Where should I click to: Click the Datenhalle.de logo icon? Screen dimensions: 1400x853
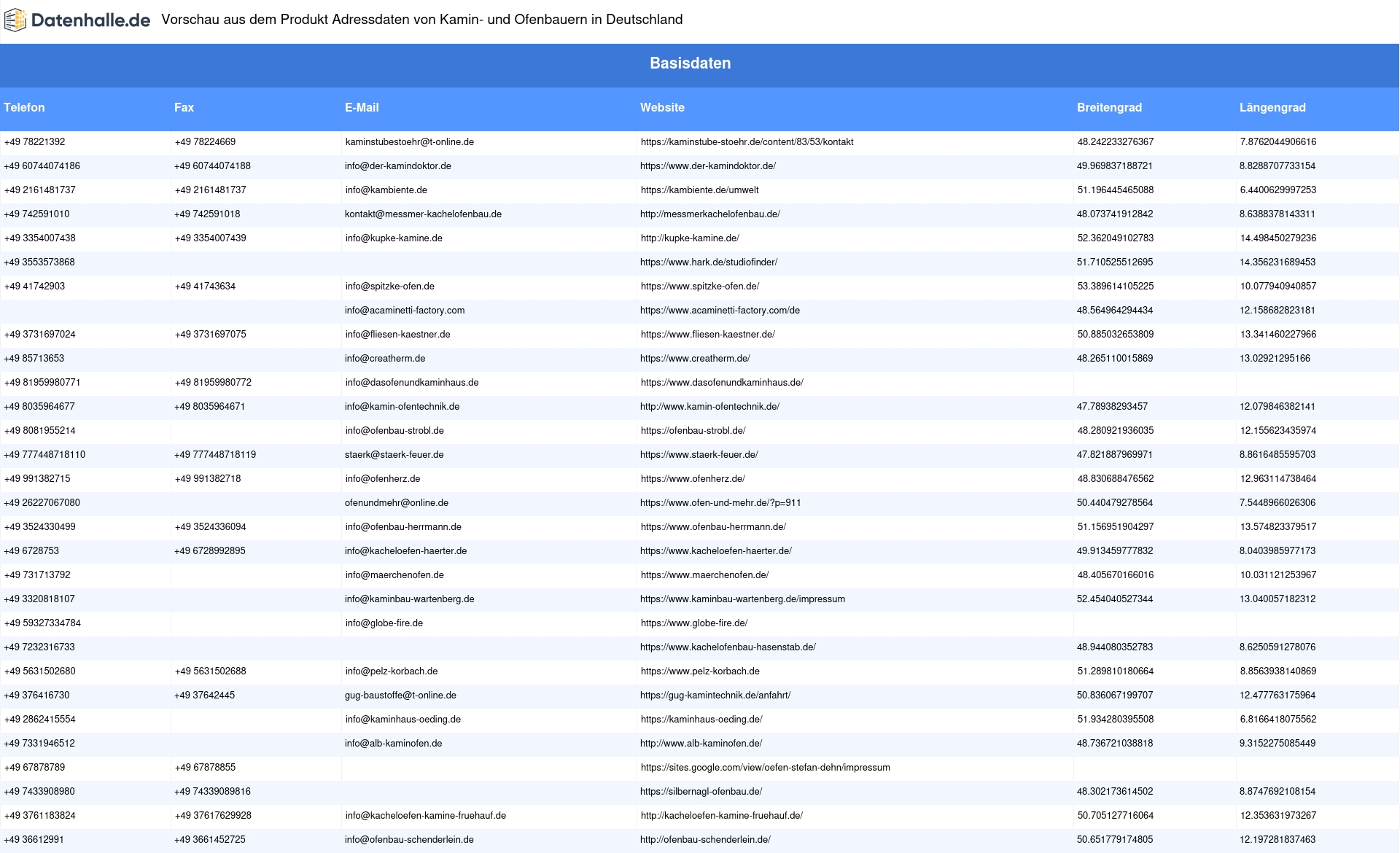click(15, 20)
